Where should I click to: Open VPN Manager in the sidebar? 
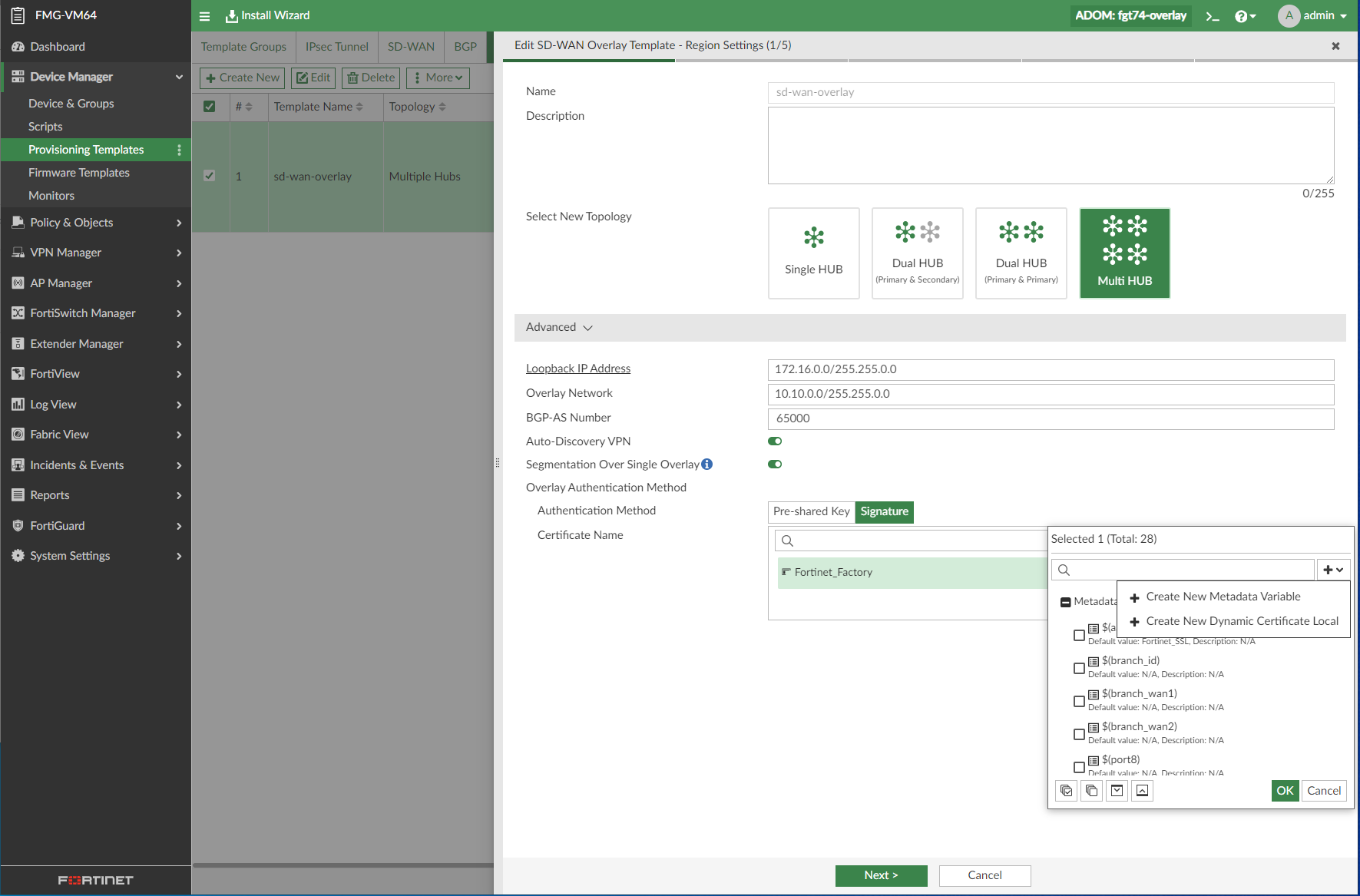(65, 252)
